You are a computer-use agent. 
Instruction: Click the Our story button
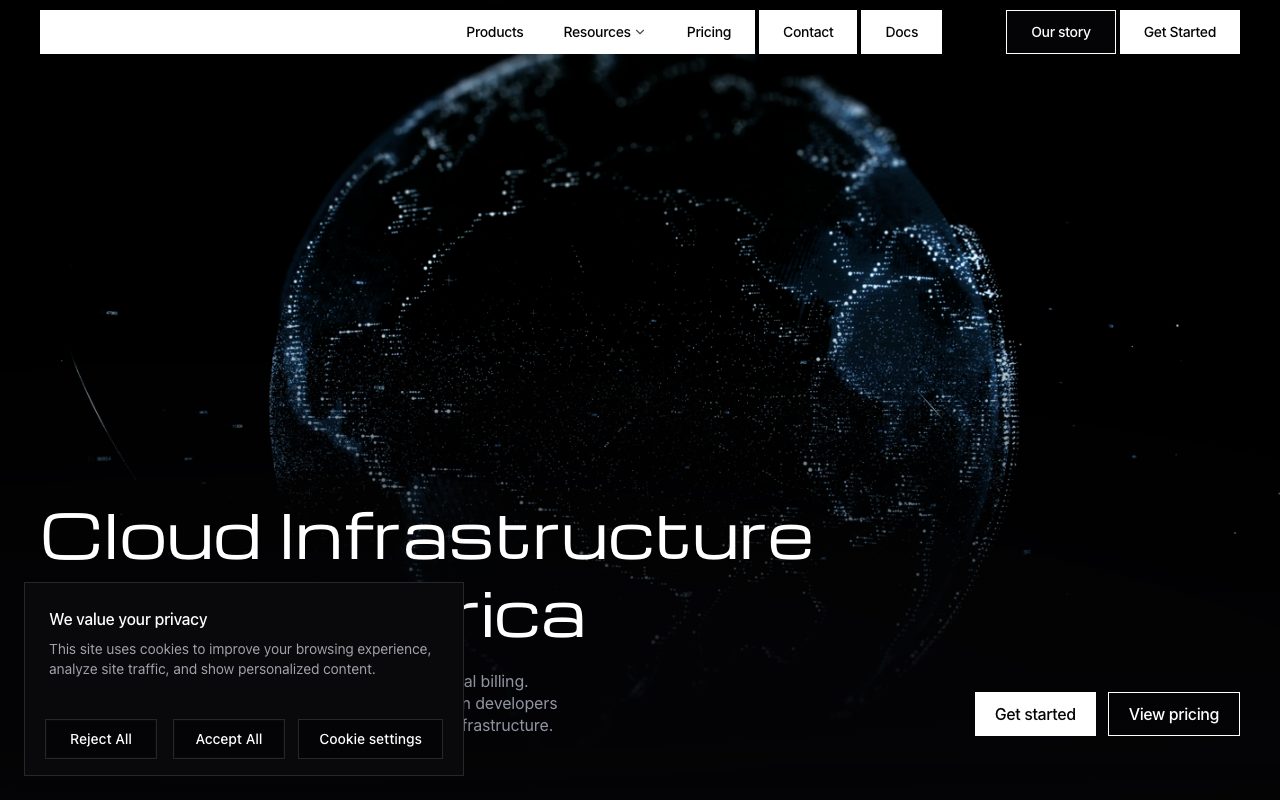(1060, 32)
